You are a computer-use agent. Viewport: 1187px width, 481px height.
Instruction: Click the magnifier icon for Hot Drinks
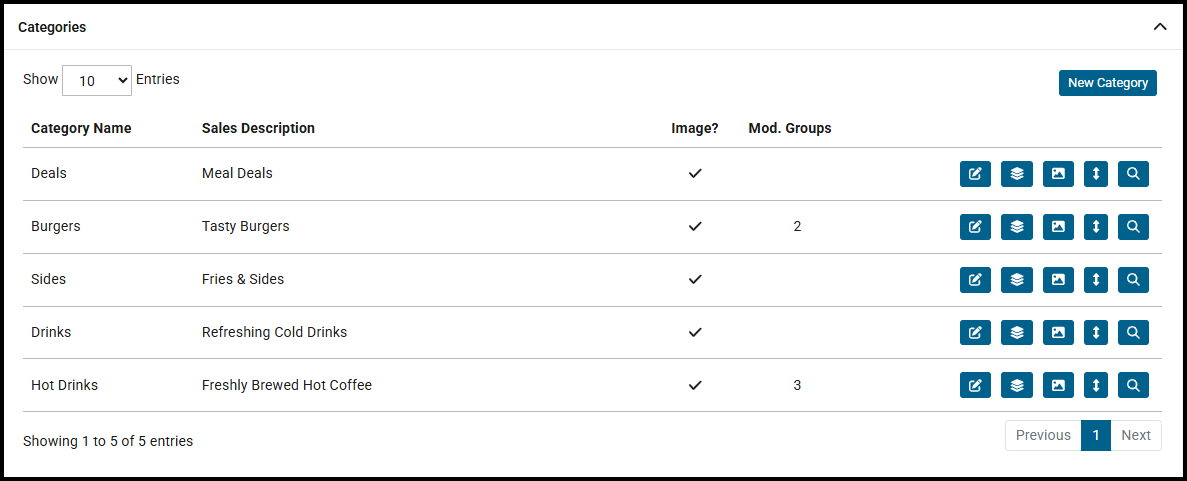1133,385
